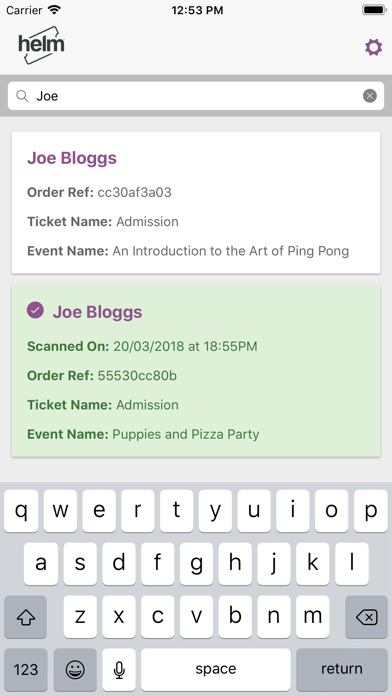
Task: Focus the search field containing Joe
Action: [196, 95]
